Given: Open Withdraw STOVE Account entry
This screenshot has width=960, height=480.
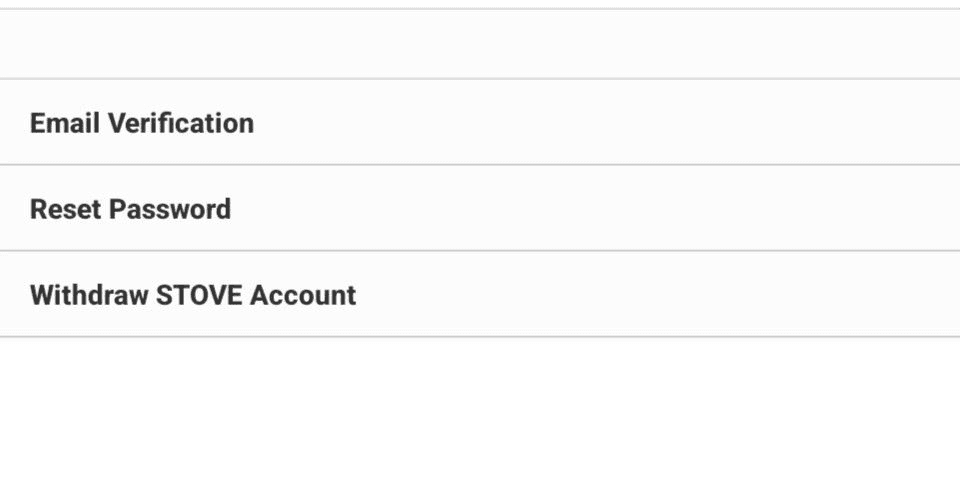Looking at the screenshot, I should (480, 294).
